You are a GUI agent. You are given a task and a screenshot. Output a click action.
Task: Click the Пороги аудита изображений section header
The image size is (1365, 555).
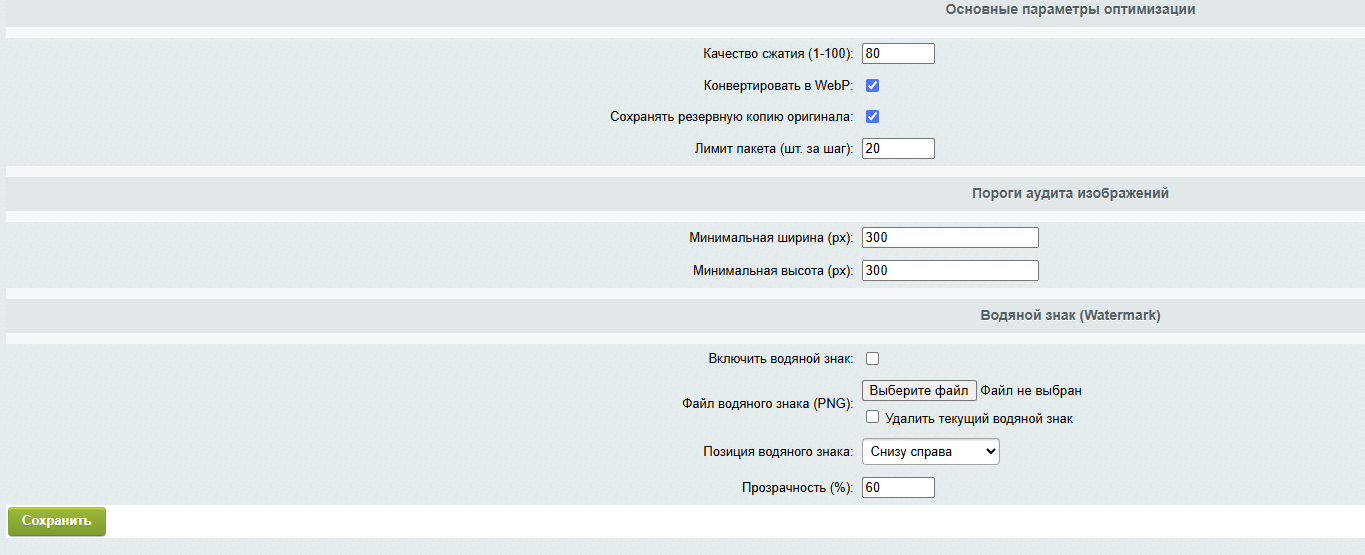tap(1070, 194)
